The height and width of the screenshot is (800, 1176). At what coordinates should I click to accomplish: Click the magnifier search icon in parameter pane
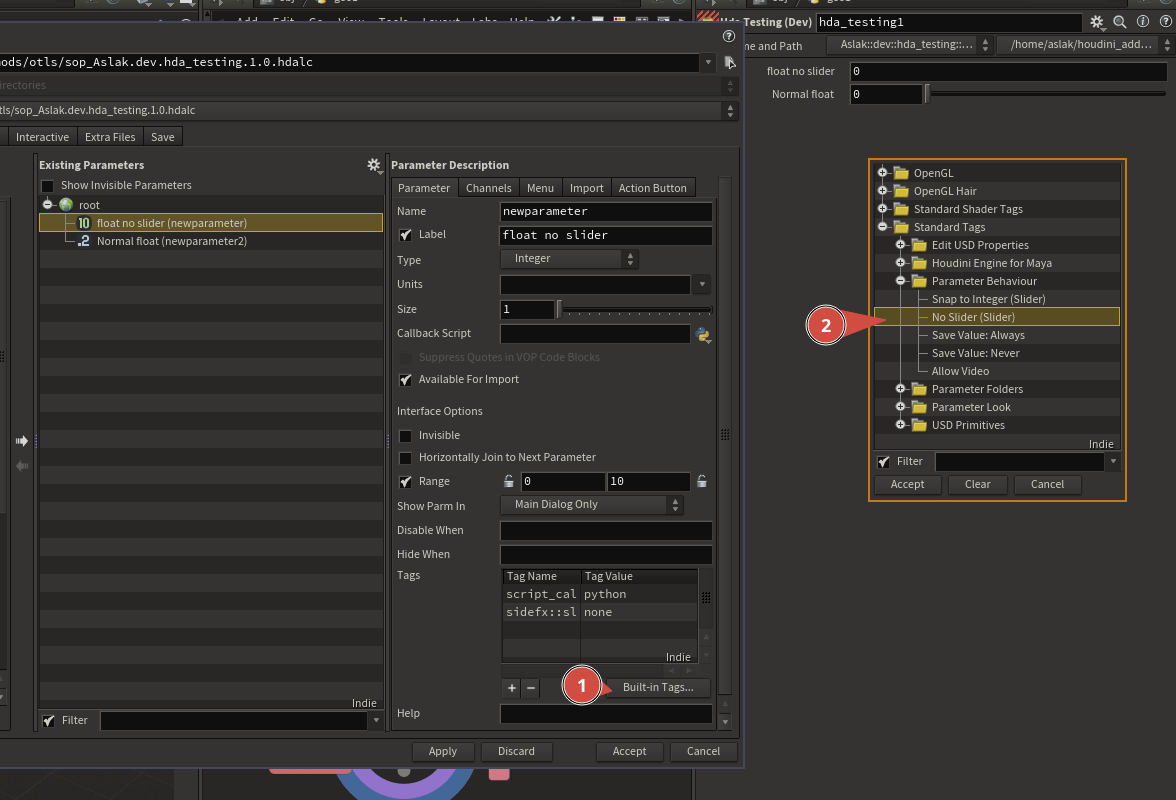[x=1120, y=22]
